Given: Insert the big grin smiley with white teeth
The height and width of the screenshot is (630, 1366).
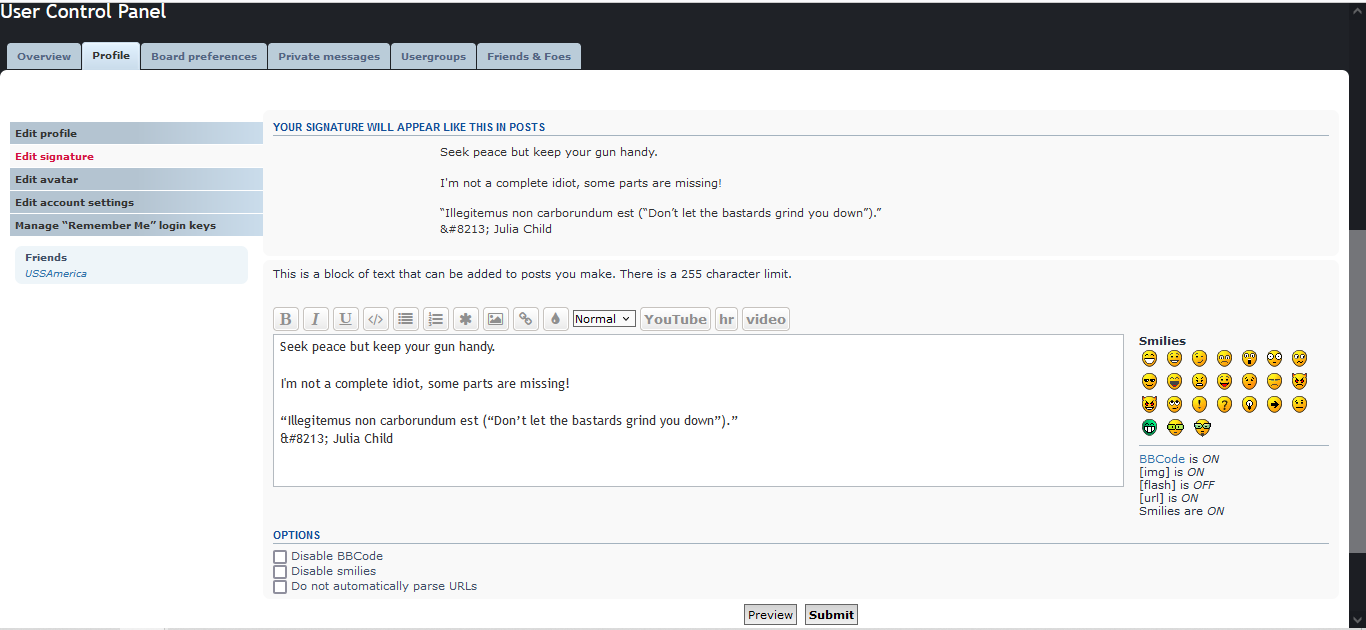Looking at the screenshot, I should 1149,358.
